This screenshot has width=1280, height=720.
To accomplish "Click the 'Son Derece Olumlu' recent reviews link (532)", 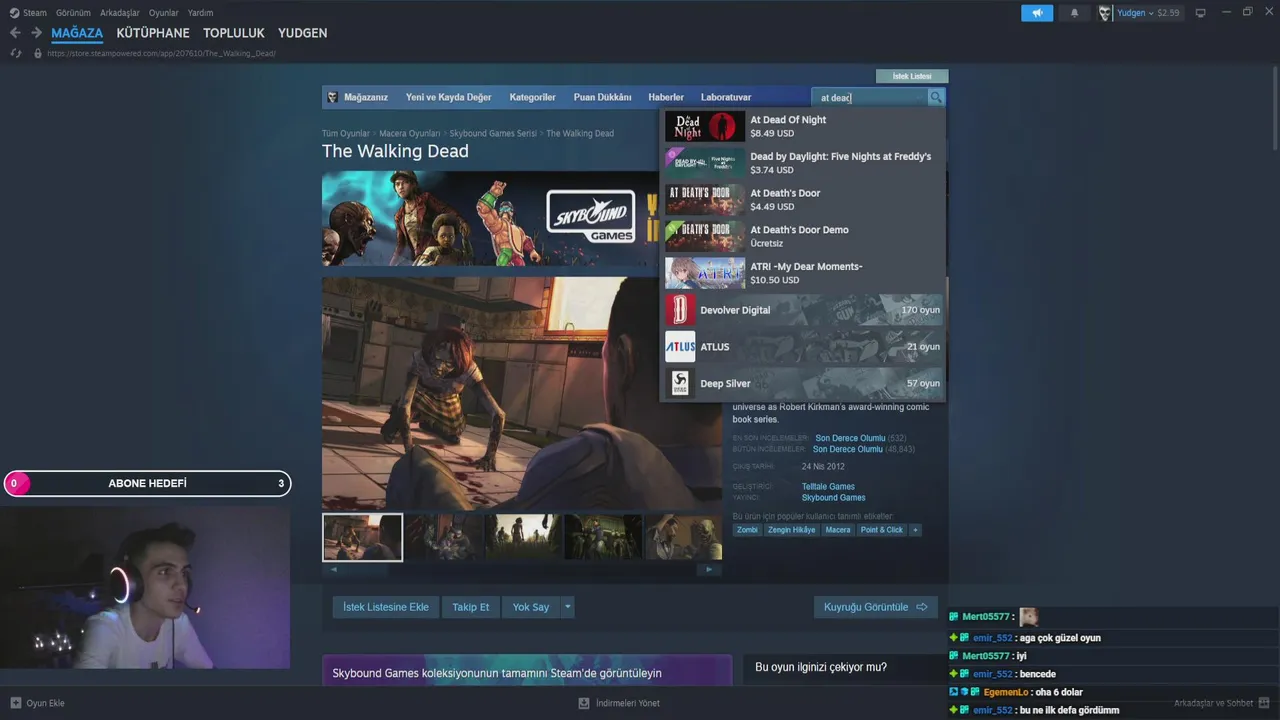I will click(850, 438).
